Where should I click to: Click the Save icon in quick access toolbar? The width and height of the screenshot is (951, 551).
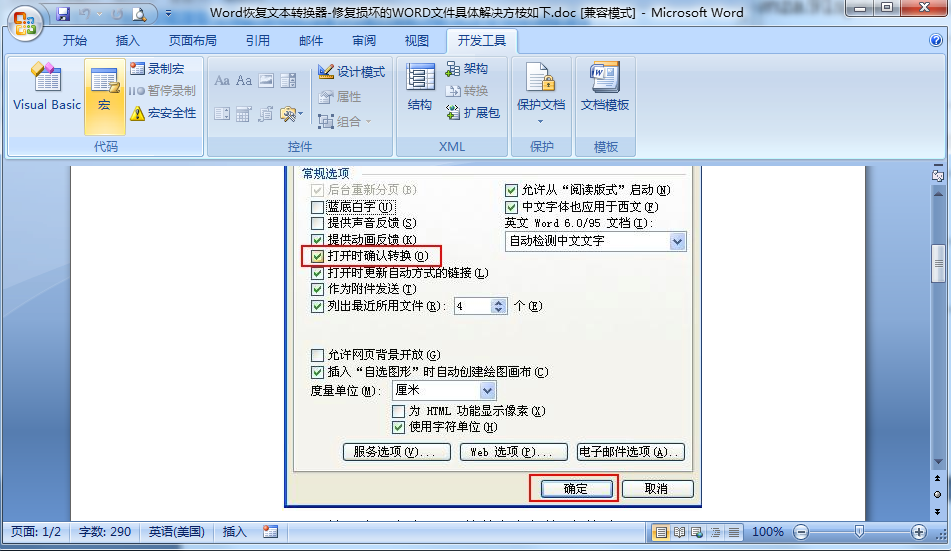click(x=62, y=13)
